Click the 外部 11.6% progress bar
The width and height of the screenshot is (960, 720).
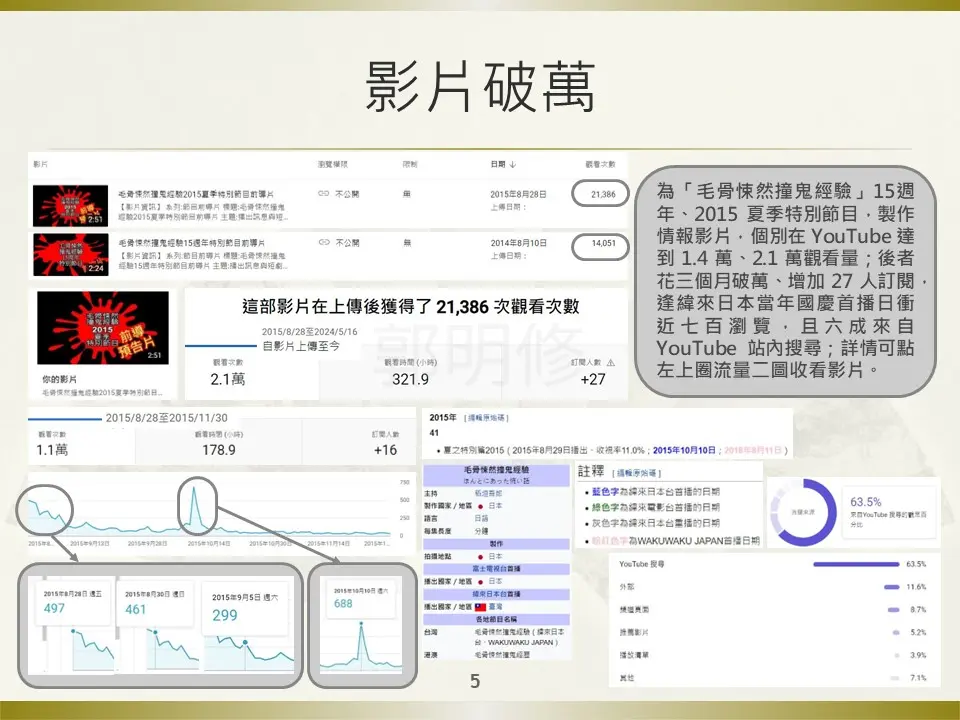(891, 587)
